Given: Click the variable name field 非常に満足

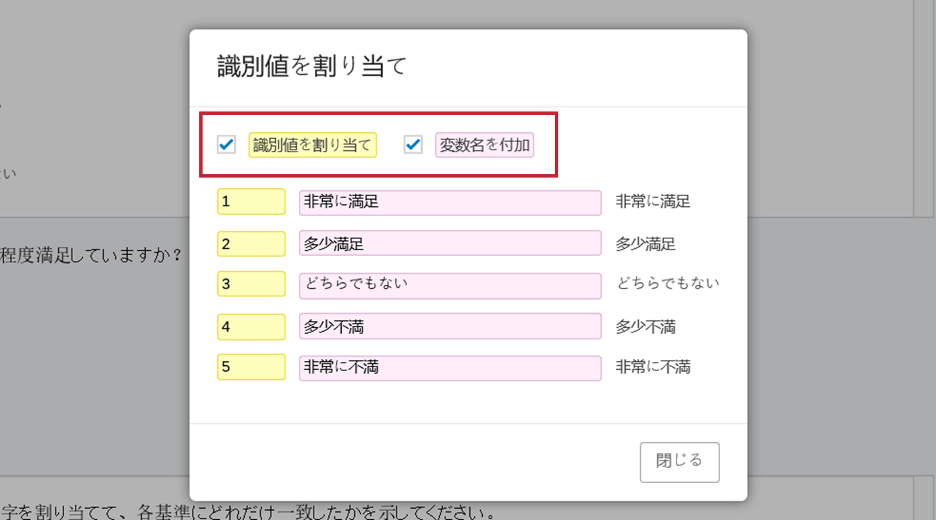Looking at the screenshot, I should [x=450, y=202].
